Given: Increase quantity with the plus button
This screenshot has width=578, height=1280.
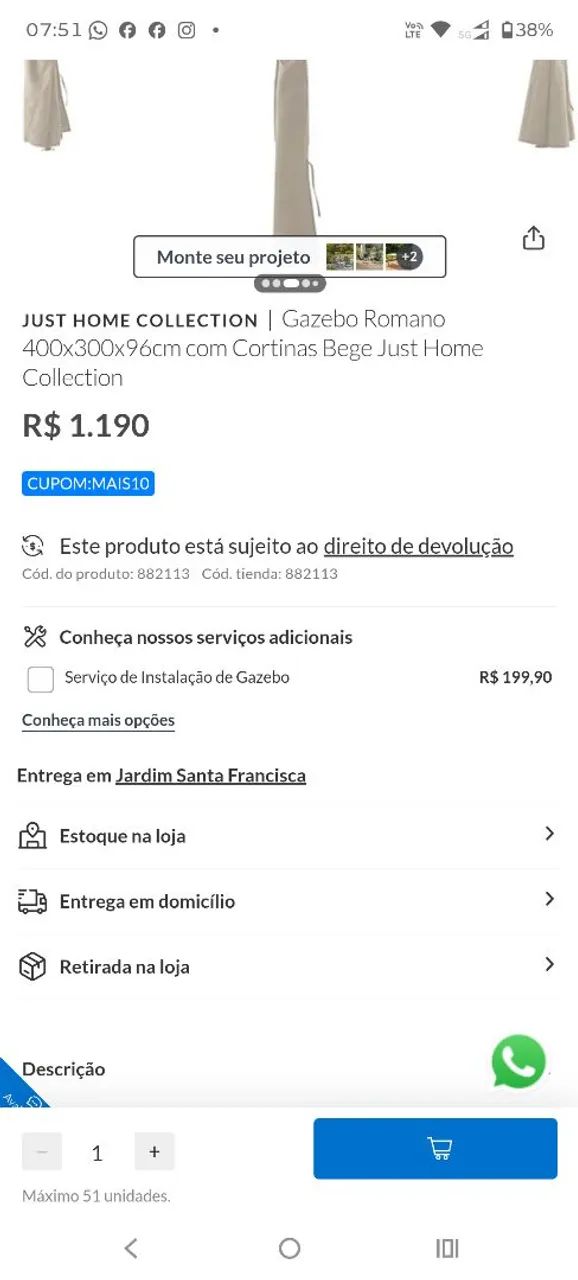Looking at the screenshot, I should point(154,1152).
